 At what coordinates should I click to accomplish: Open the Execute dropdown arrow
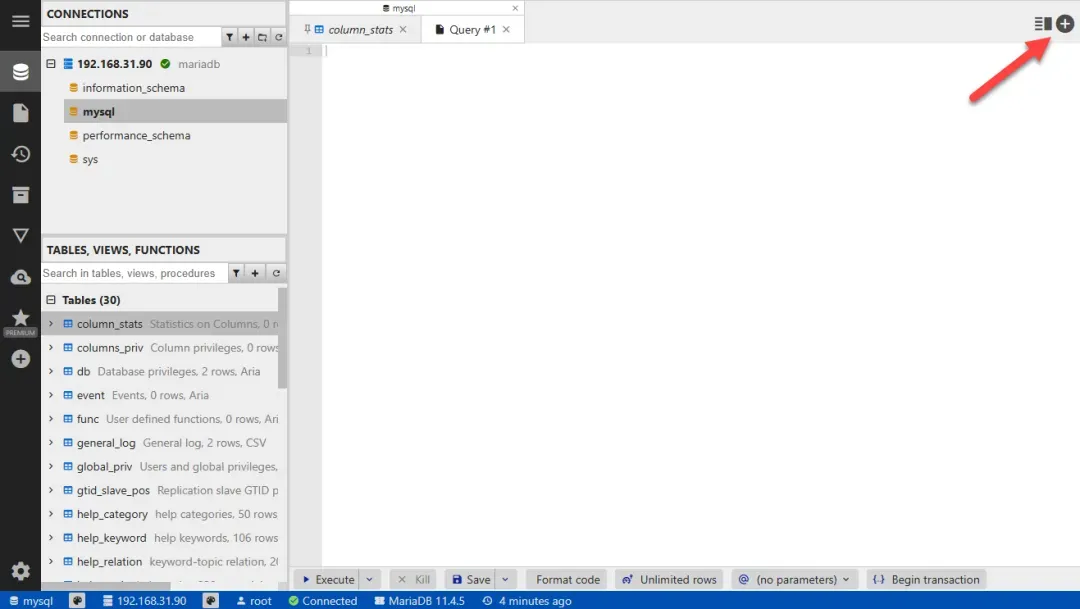369,579
